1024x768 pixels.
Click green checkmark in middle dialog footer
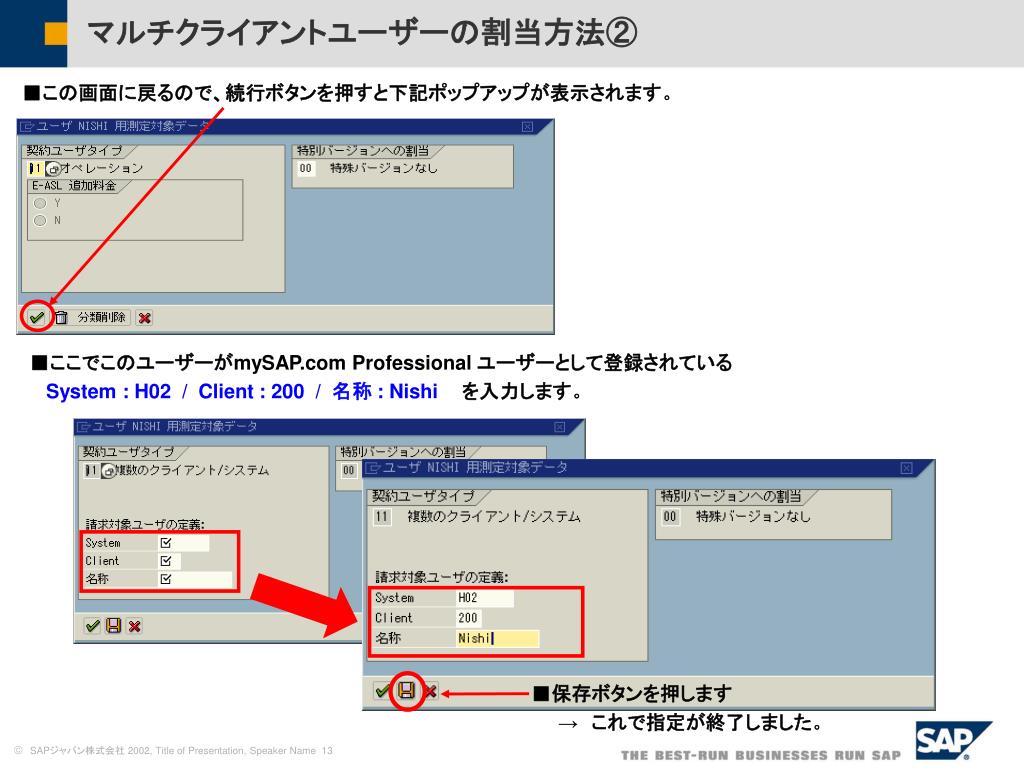[93, 626]
